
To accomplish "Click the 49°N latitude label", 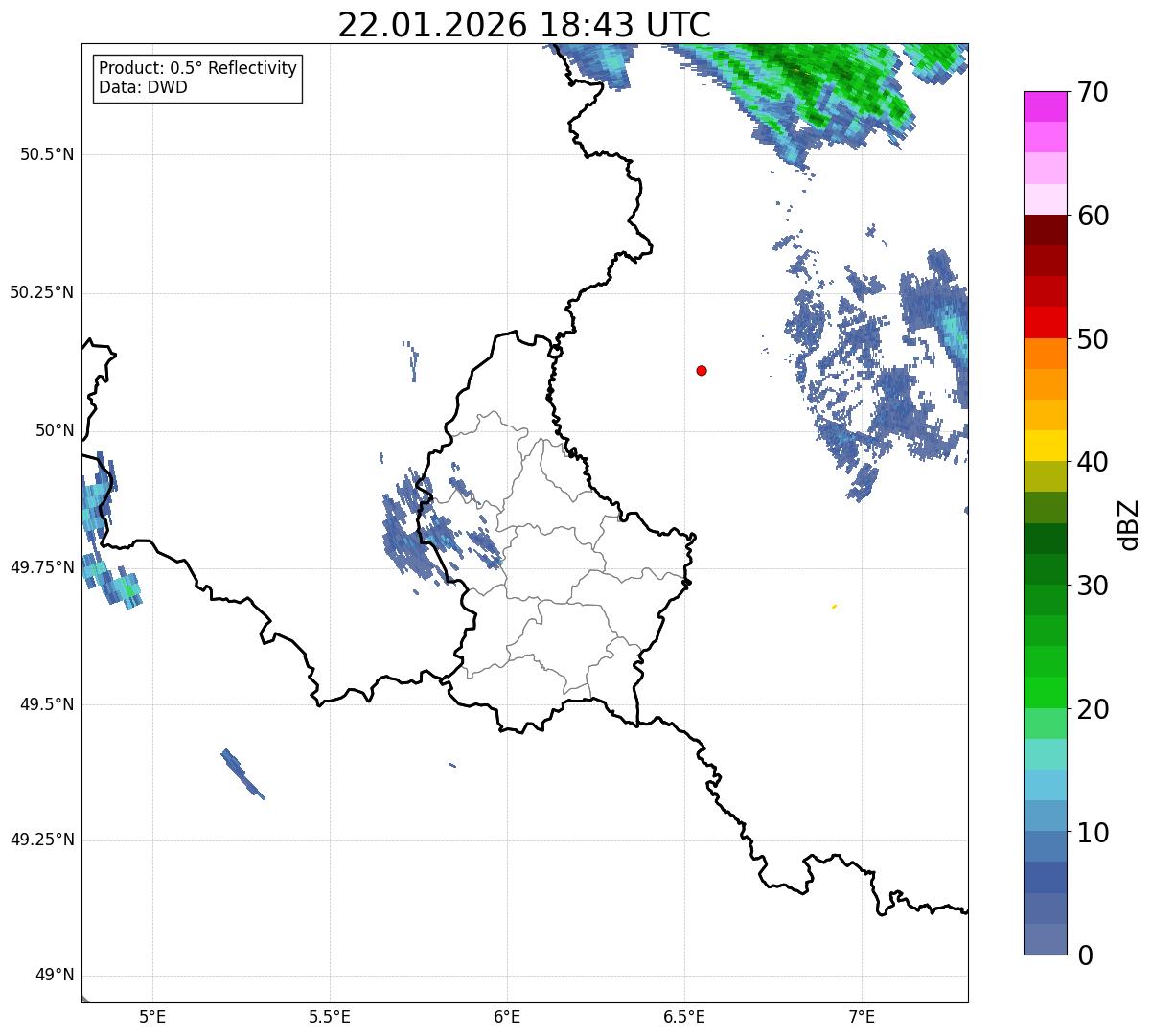I will [x=55, y=976].
